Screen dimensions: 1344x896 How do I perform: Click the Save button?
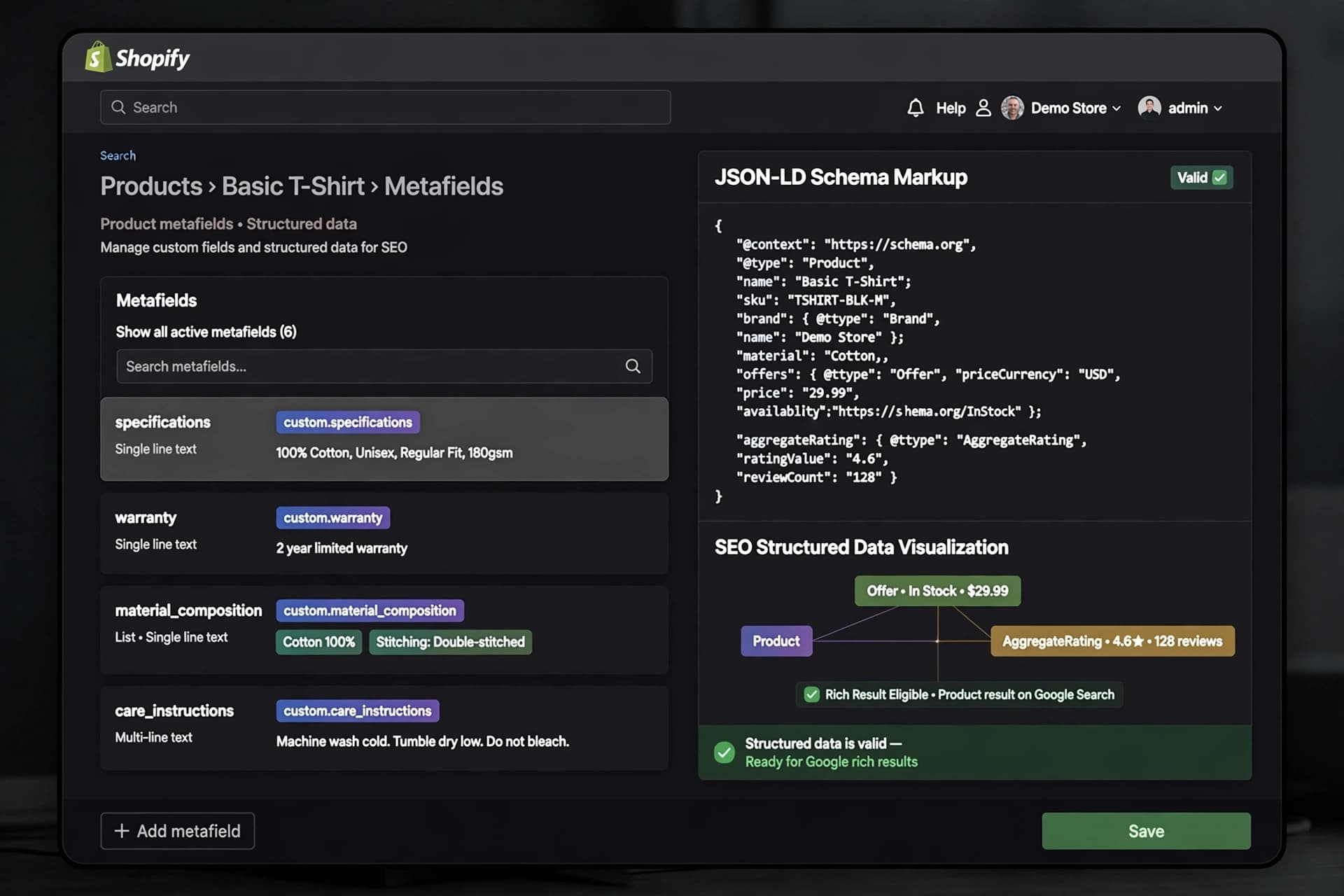click(1146, 831)
